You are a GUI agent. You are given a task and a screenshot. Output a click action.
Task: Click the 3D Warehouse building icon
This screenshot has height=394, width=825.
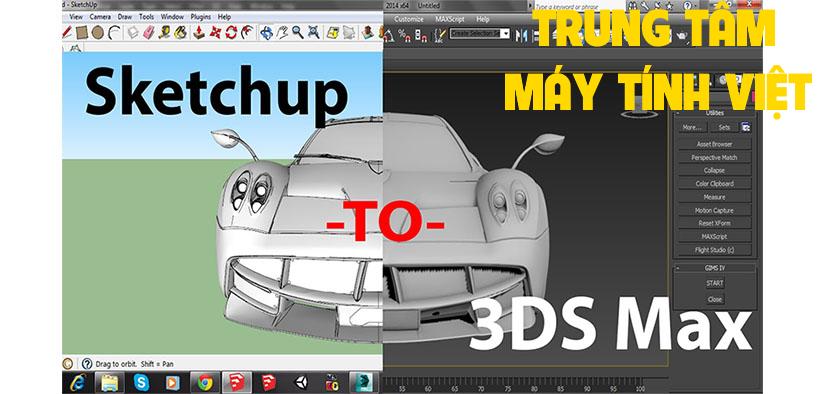pos(368,33)
